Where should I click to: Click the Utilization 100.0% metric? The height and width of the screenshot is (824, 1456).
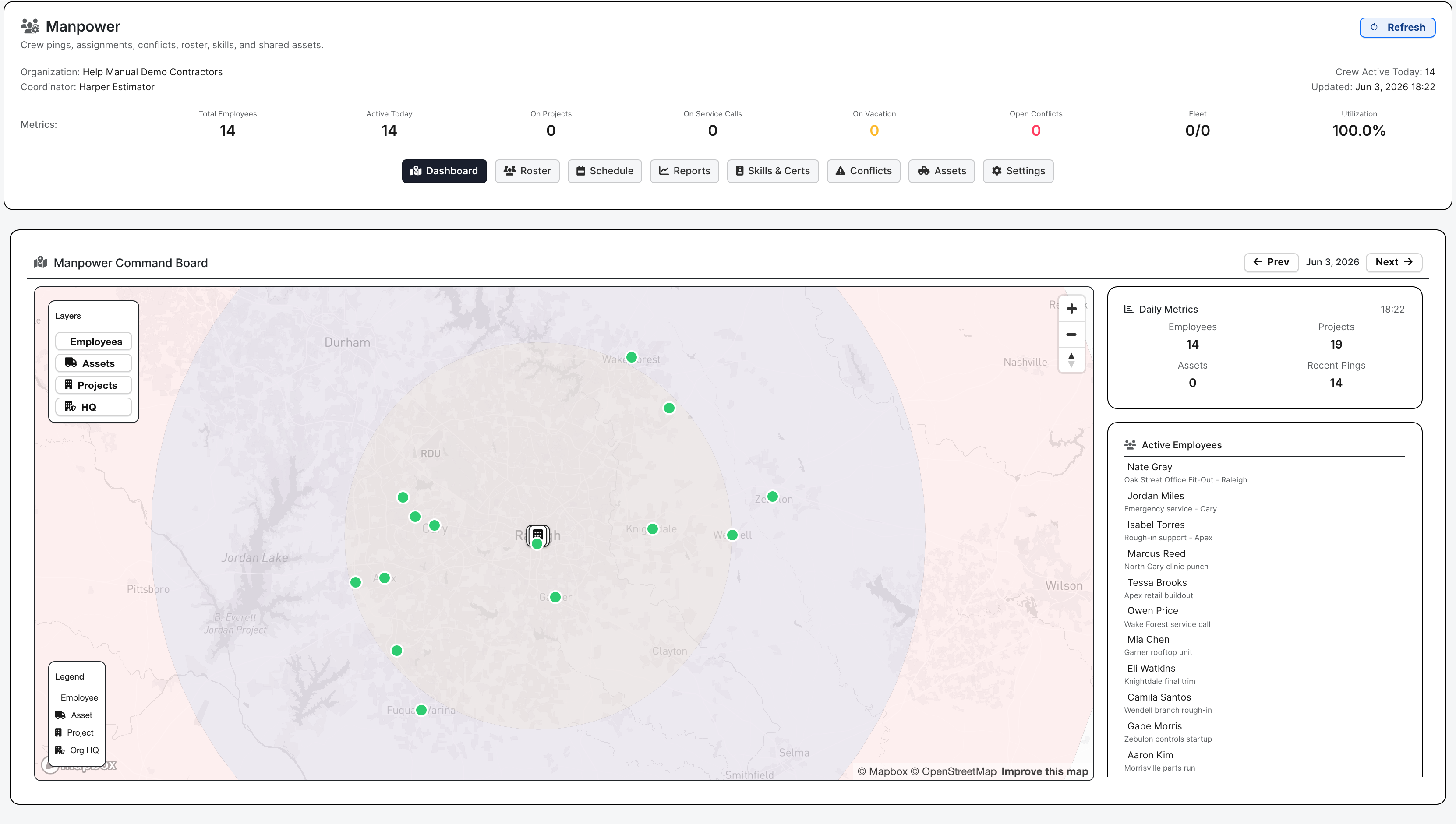click(x=1359, y=131)
